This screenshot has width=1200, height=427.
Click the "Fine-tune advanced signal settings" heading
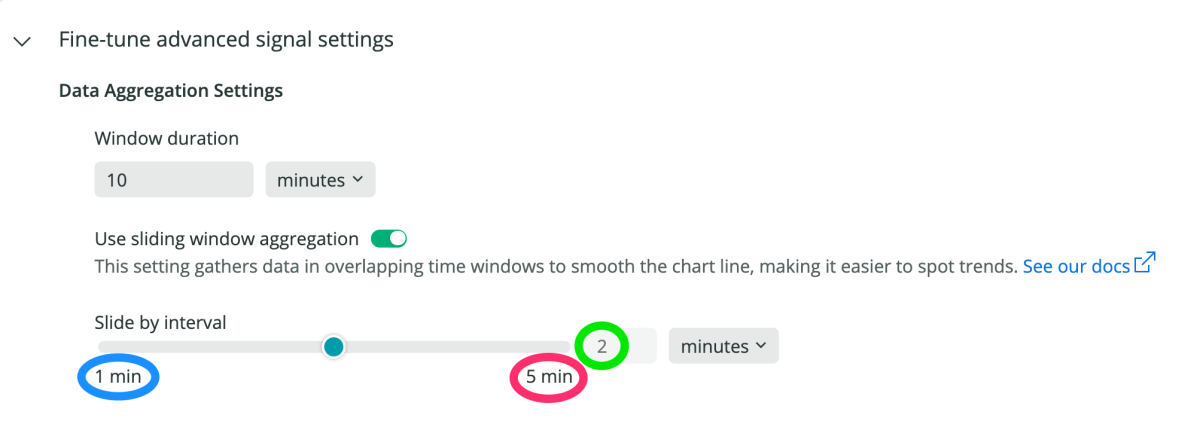coord(226,40)
